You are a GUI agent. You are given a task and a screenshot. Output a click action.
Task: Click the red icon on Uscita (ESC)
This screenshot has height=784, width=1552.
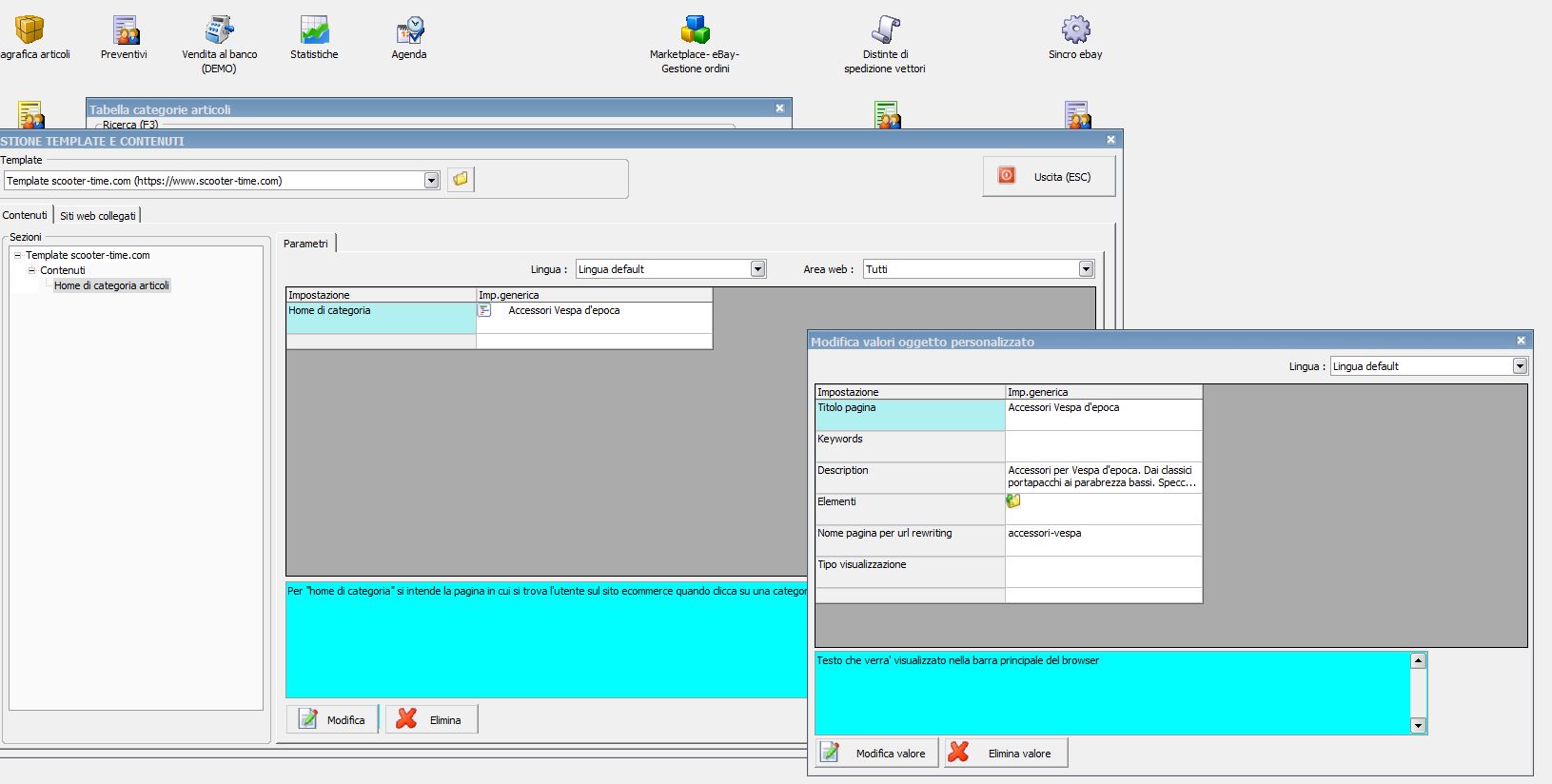(x=1007, y=176)
